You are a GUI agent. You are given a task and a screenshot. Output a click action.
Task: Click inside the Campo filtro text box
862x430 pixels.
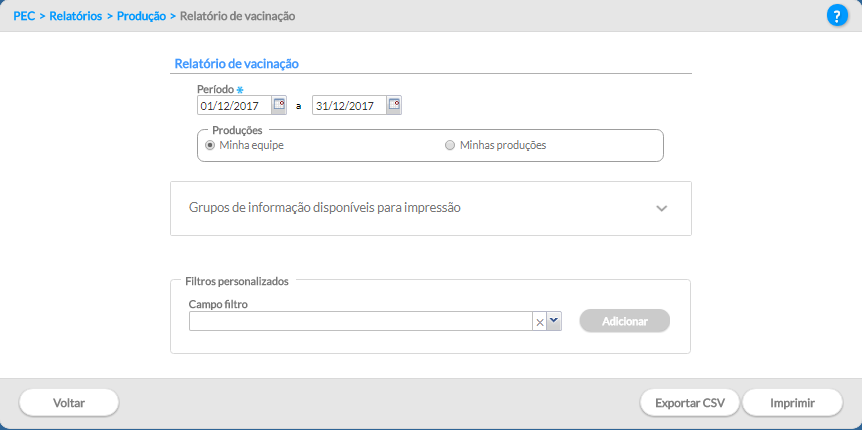tap(361, 321)
